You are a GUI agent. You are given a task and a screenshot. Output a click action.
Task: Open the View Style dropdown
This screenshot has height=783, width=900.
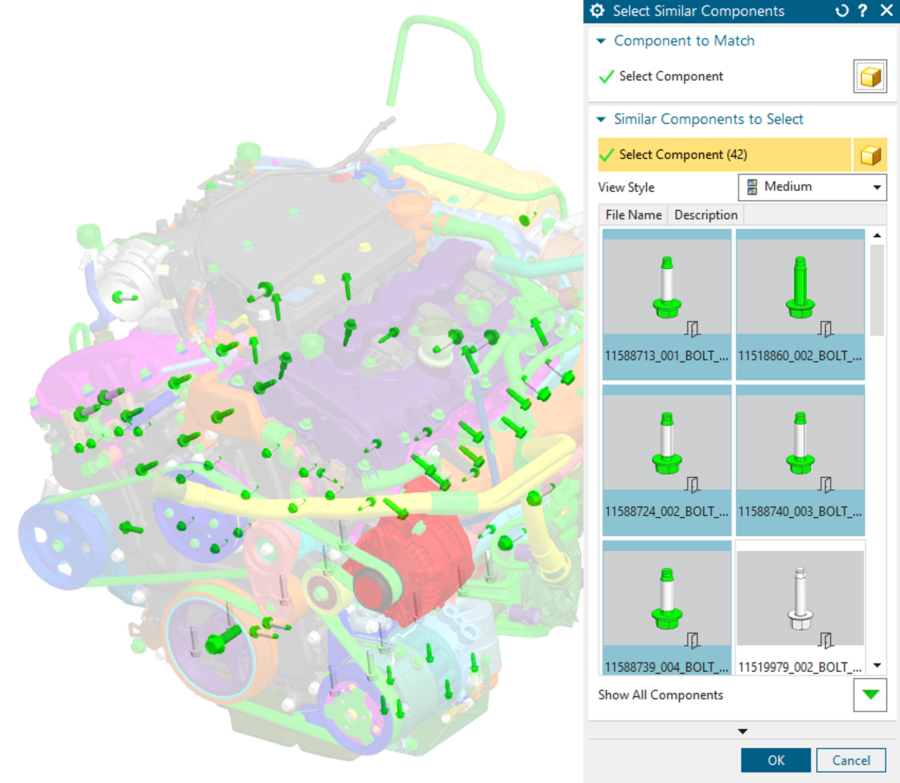(878, 187)
